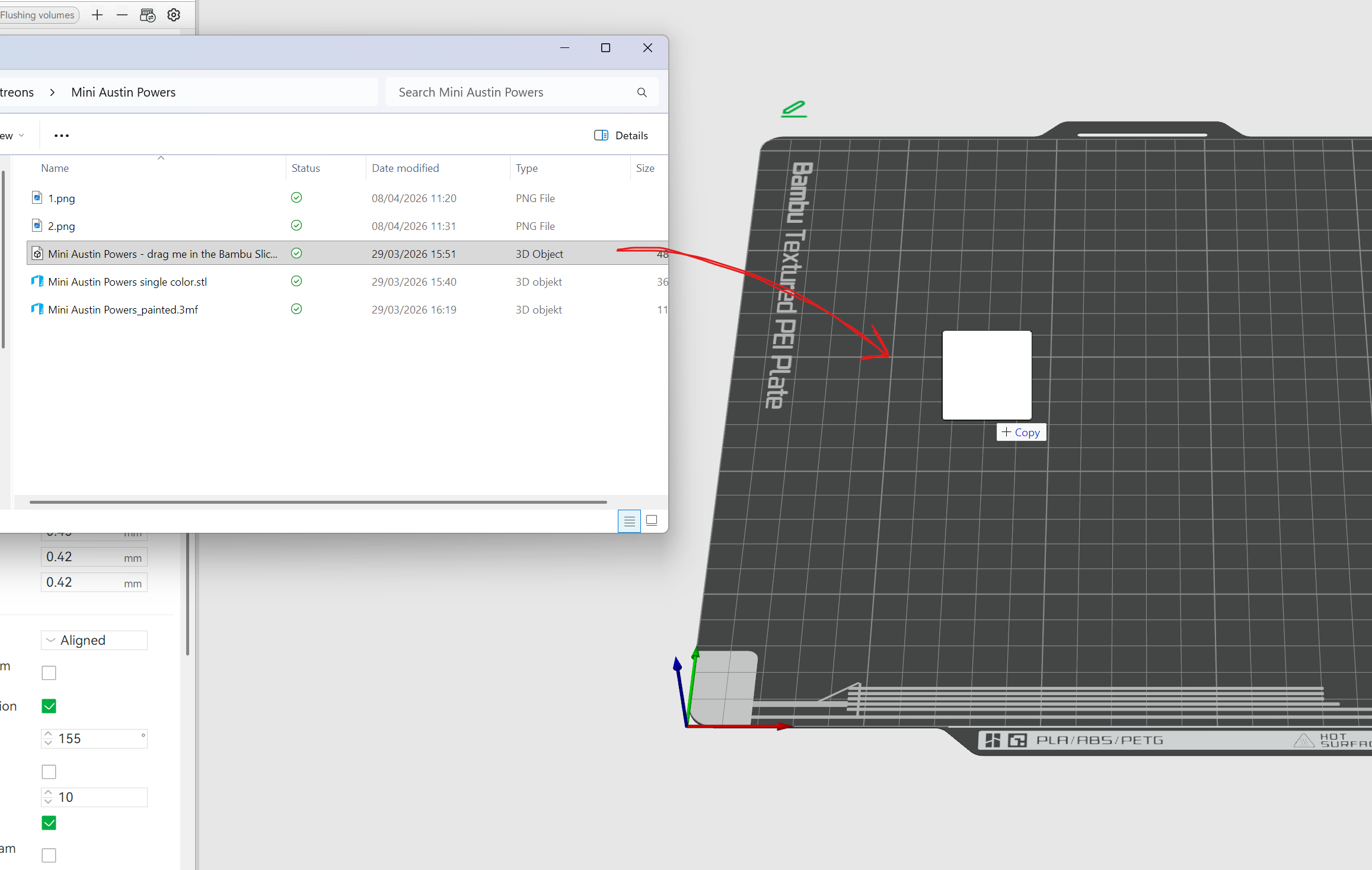
Task: Click sync status icon for 2.png
Action: pos(296,225)
